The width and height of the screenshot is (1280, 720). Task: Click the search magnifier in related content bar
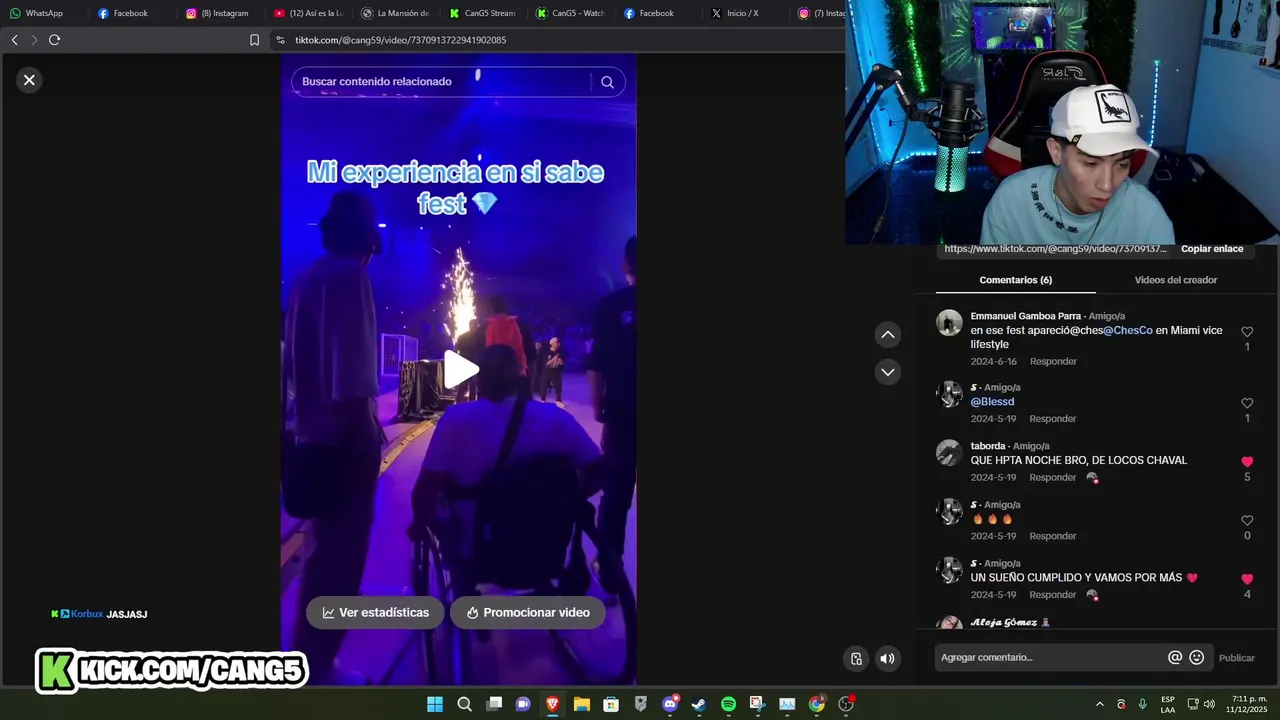[607, 82]
